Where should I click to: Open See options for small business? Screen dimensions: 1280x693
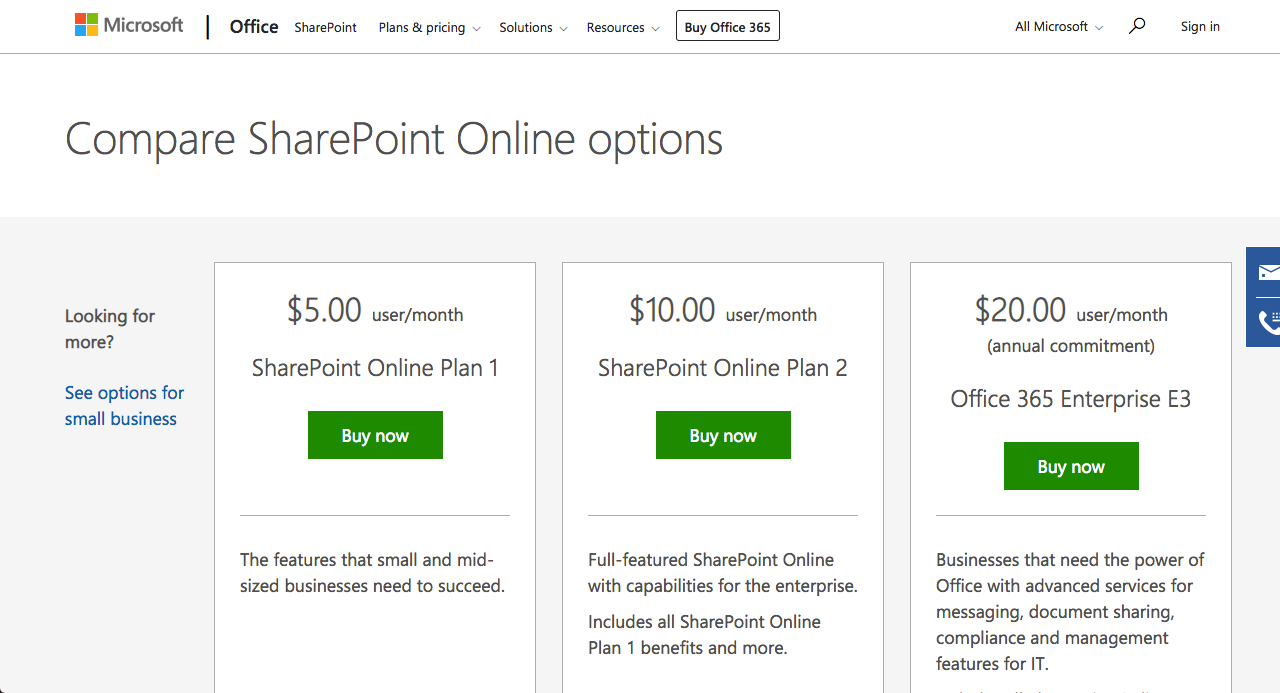[124, 405]
